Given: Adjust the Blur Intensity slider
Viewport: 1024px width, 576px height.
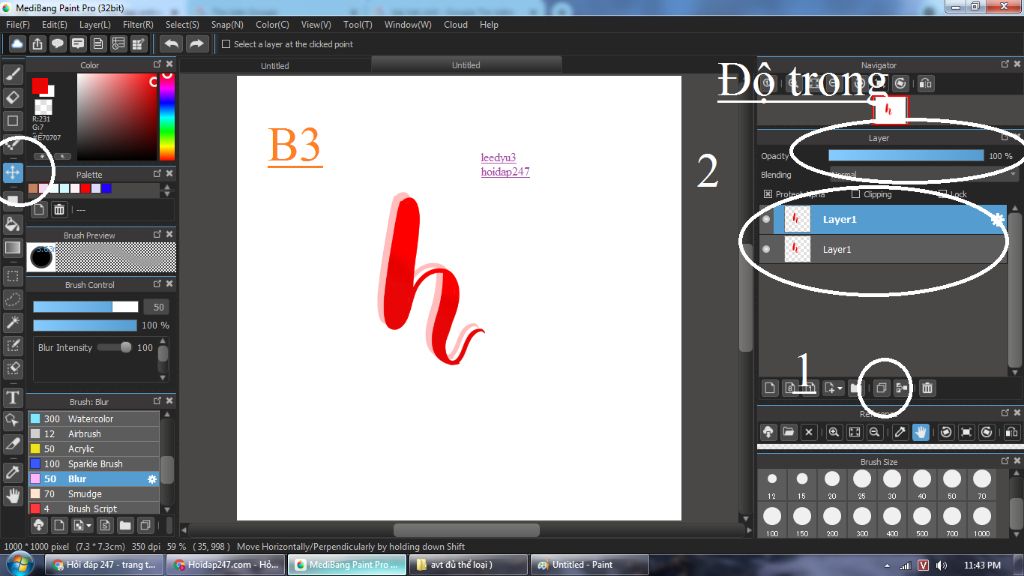Looking at the screenshot, I should click(114, 347).
